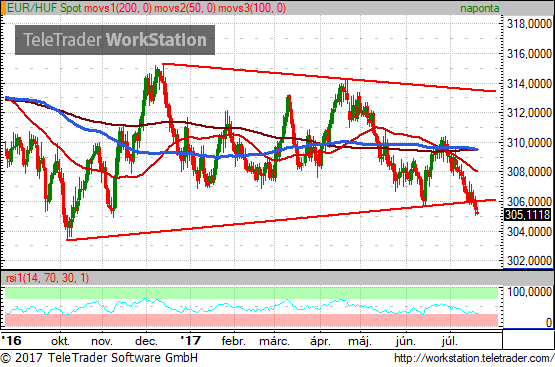Click the RSI 100,0000 axis label

click(x=530, y=292)
